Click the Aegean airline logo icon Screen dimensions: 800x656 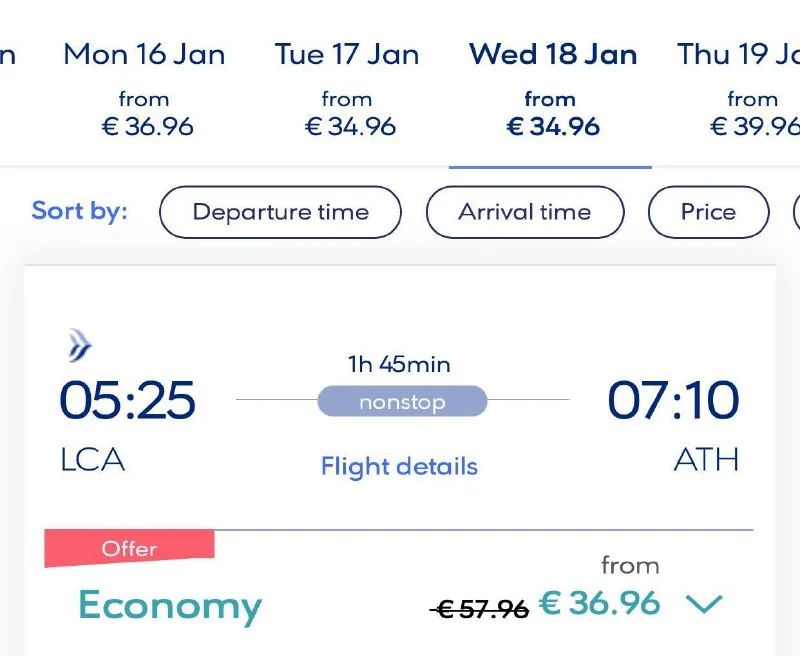tap(79, 346)
